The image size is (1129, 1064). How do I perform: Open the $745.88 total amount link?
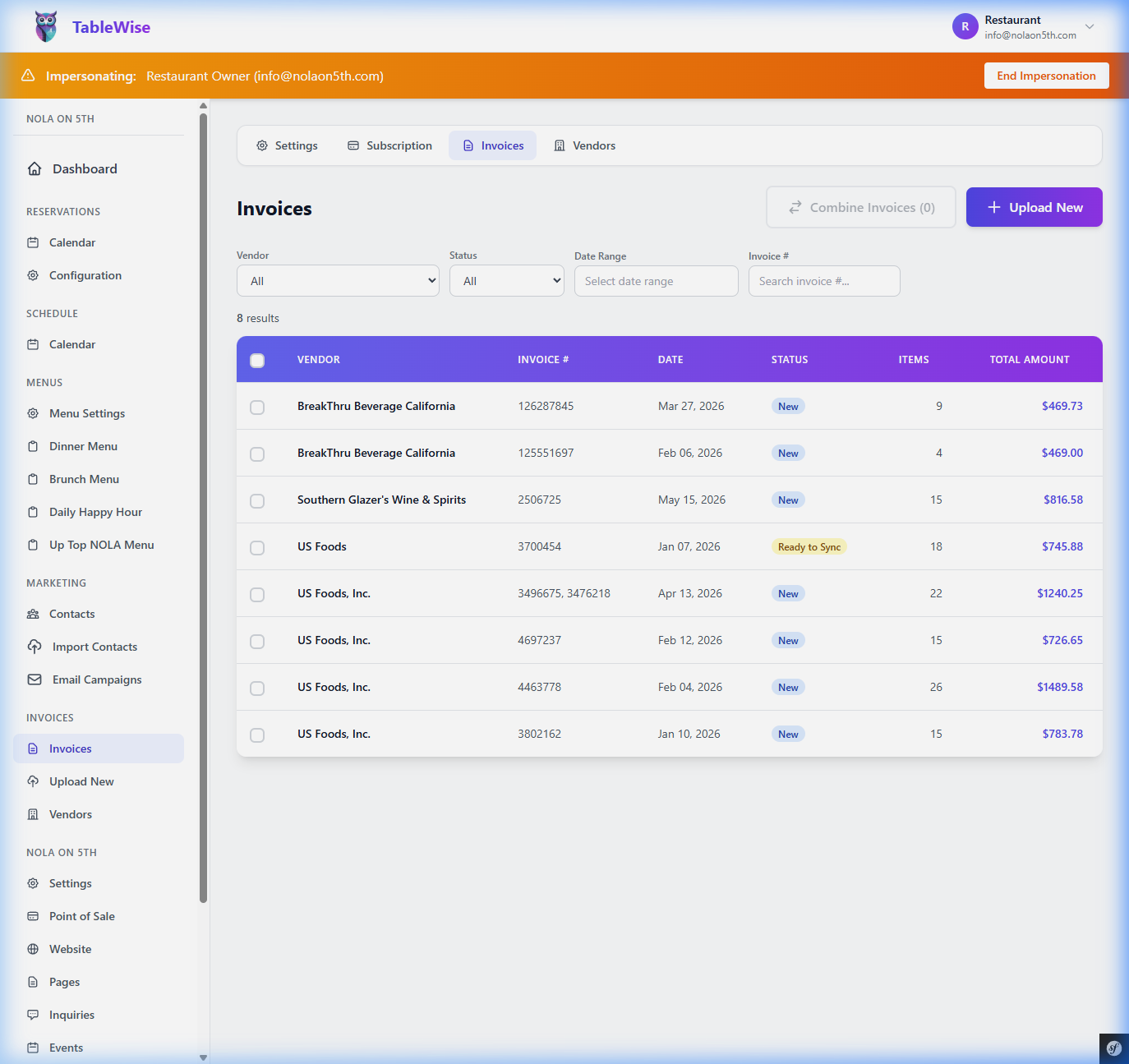click(1062, 546)
